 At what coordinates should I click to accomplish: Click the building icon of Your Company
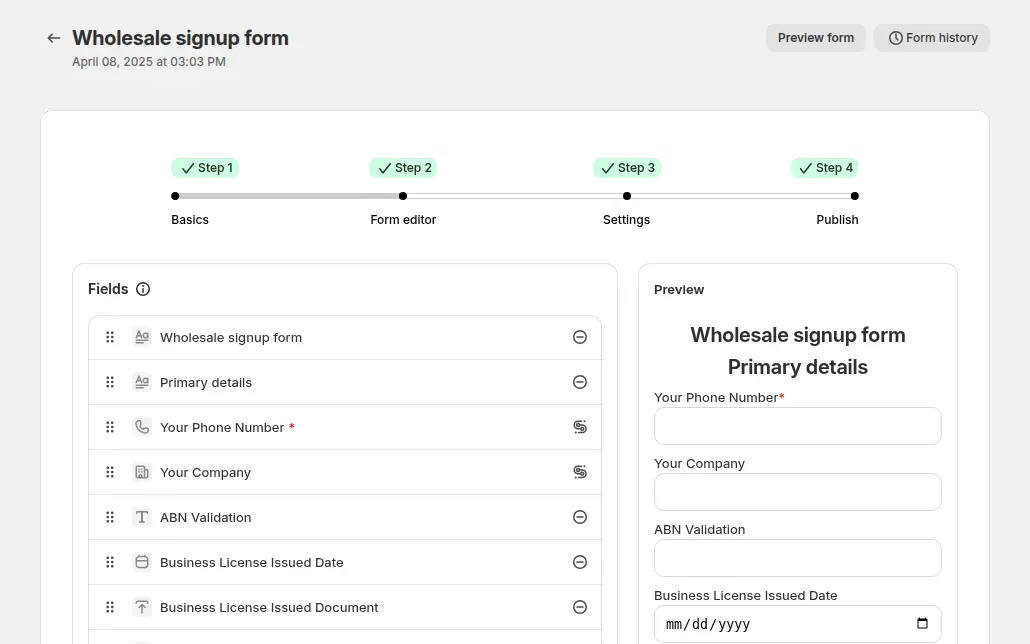click(142, 472)
